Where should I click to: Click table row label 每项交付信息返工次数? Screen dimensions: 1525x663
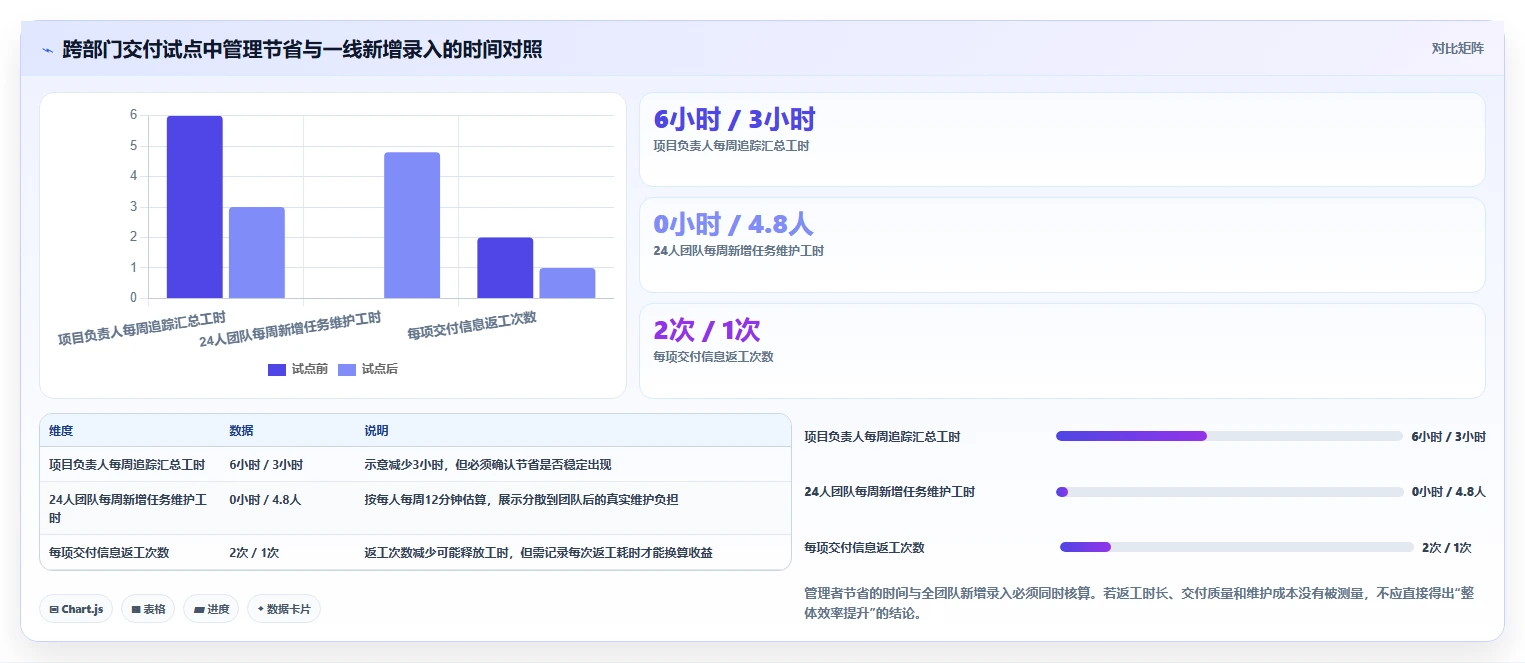(109, 553)
